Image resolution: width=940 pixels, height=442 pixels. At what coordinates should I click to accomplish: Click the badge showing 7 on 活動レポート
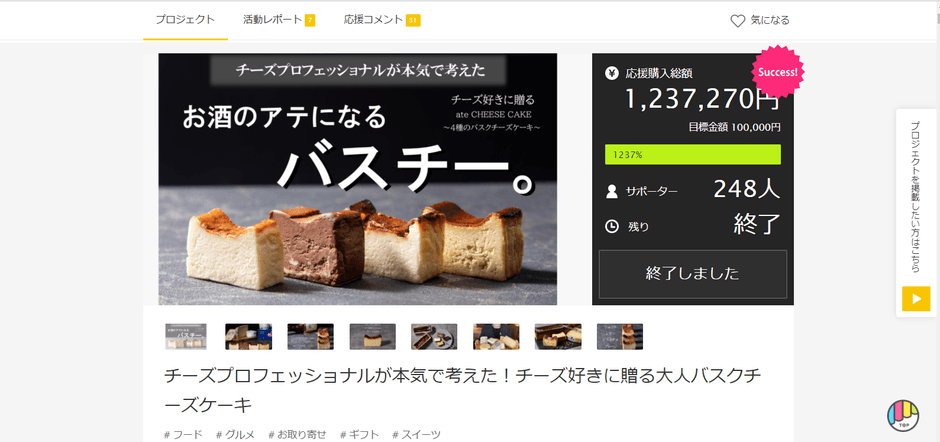click(310, 20)
